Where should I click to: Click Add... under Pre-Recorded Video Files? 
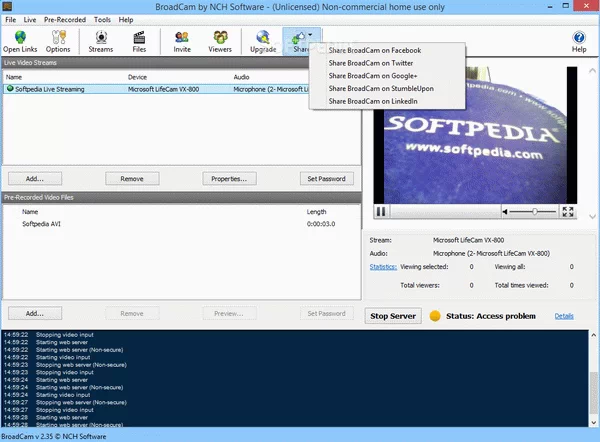pyautogui.click(x=35, y=313)
